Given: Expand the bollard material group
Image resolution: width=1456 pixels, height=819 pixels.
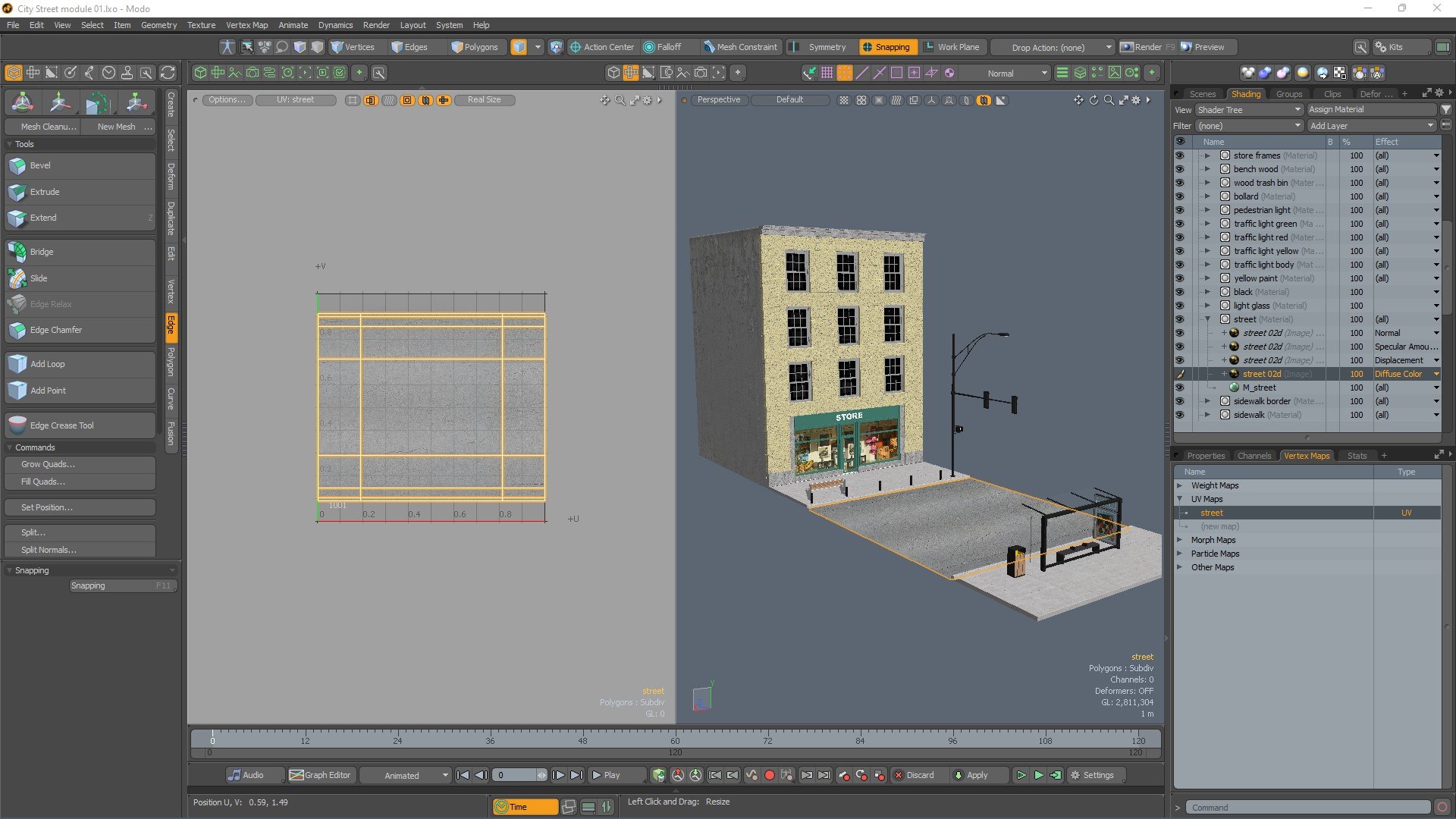Looking at the screenshot, I should 1207,196.
